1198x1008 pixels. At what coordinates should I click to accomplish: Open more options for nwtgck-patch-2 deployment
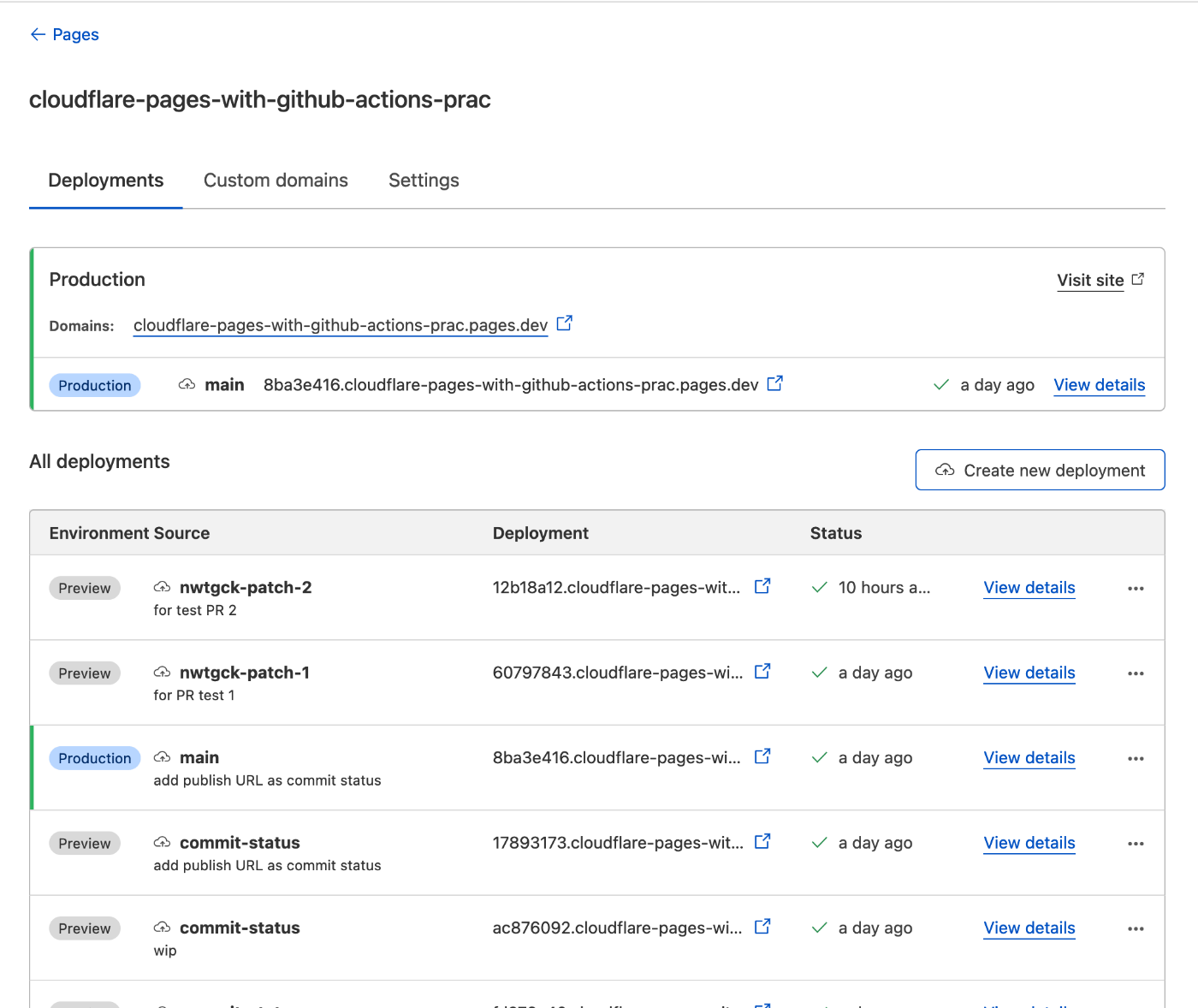pyautogui.click(x=1136, y=589)
